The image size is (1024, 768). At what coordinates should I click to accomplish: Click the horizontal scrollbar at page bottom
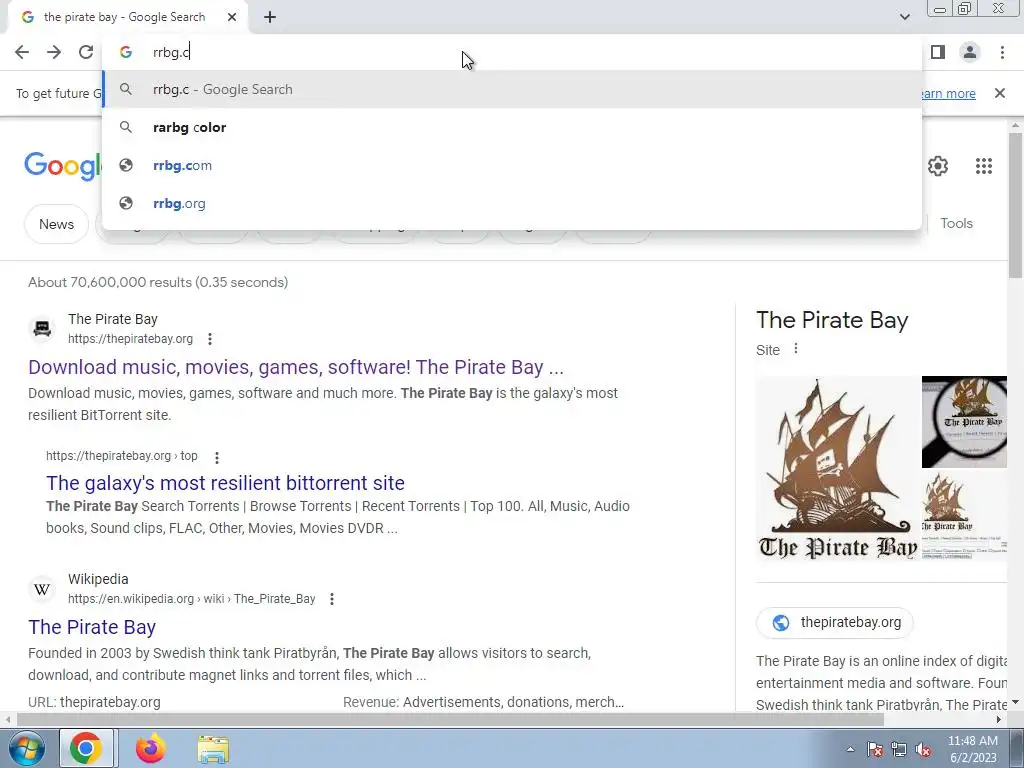tap(450, 720)
